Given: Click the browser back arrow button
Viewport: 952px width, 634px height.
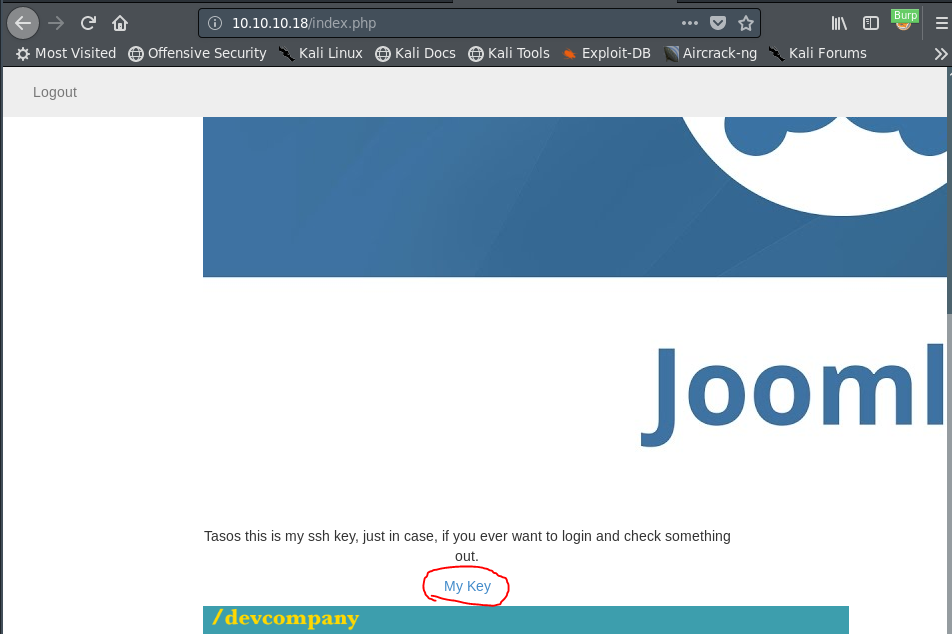Looking at the screenshot, I should pos(23,22).
